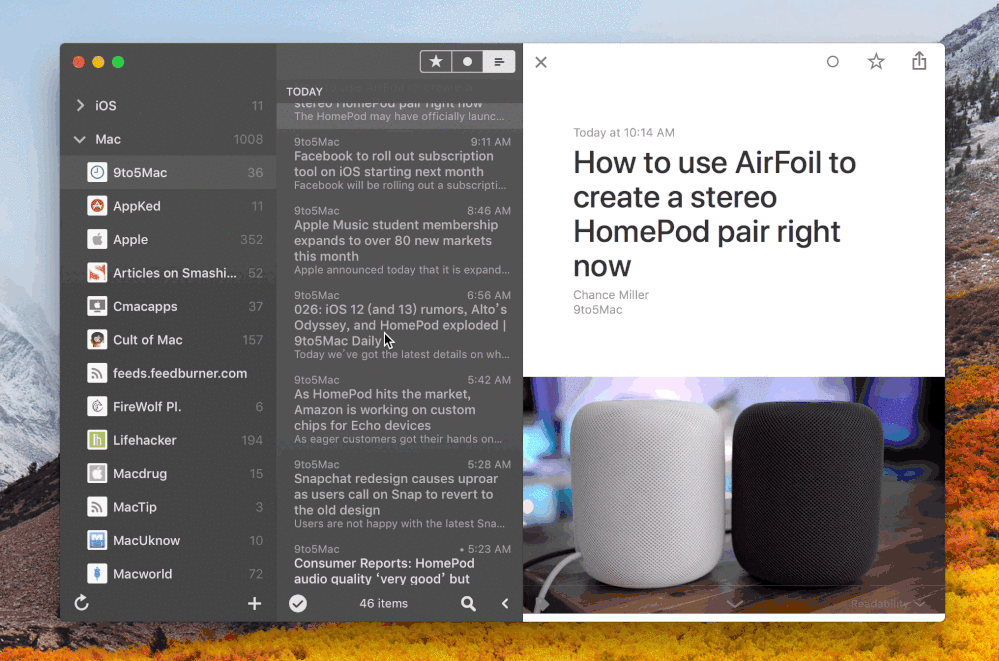This screenshot has width=999, height=661.
Task: Expand the iOS folder
Action: pyautogui.click(x=80, y=105)
